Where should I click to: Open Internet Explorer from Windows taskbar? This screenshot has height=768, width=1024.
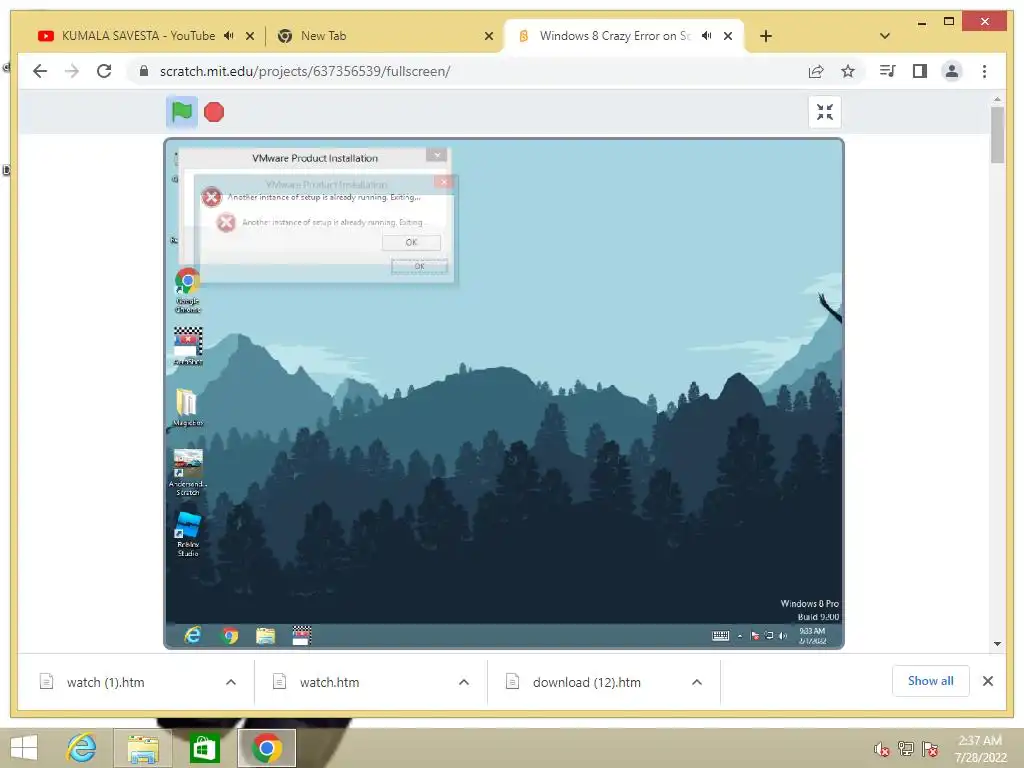tap(82, 748)
